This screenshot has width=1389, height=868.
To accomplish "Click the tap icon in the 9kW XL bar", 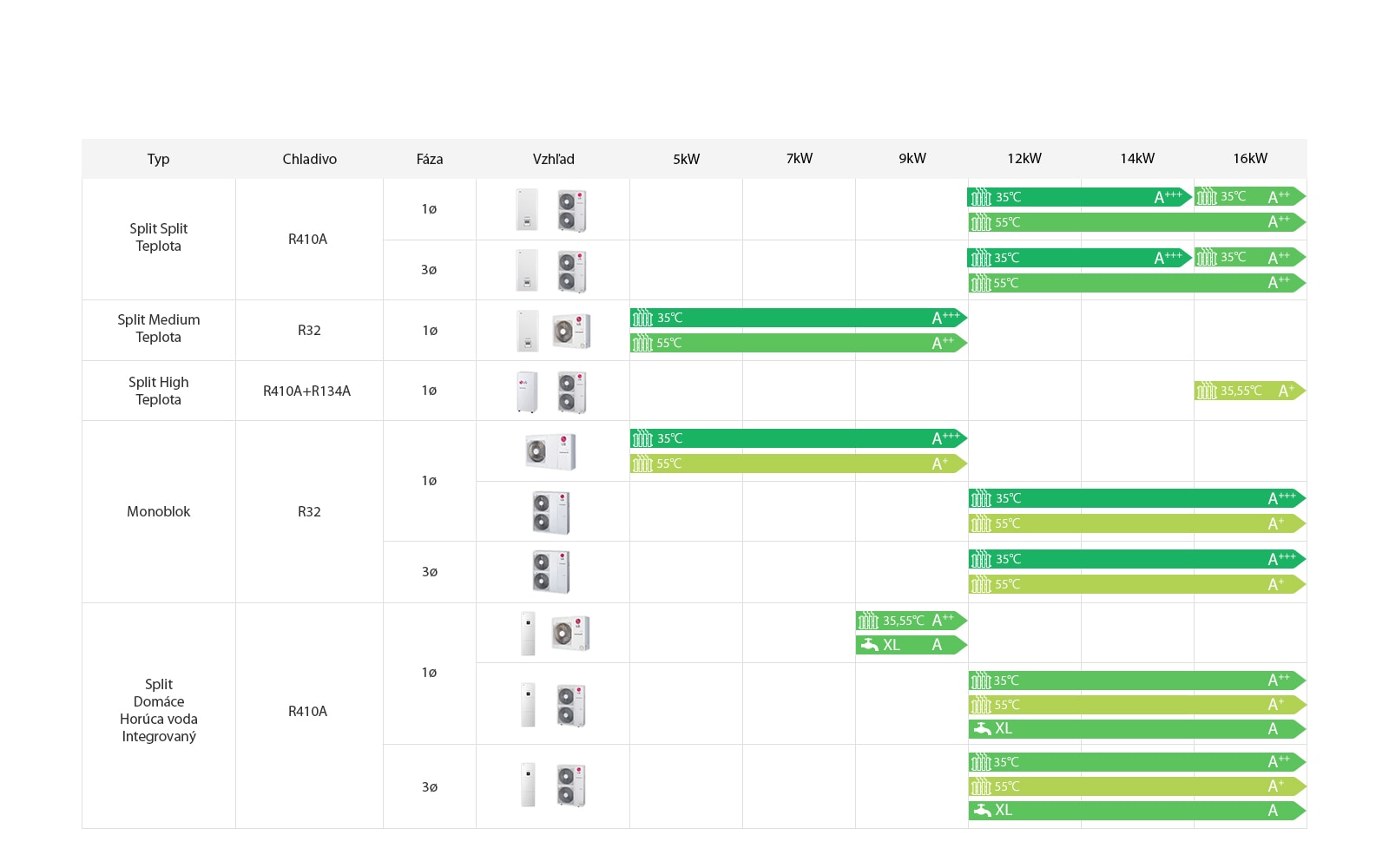I will pos(870,645).
